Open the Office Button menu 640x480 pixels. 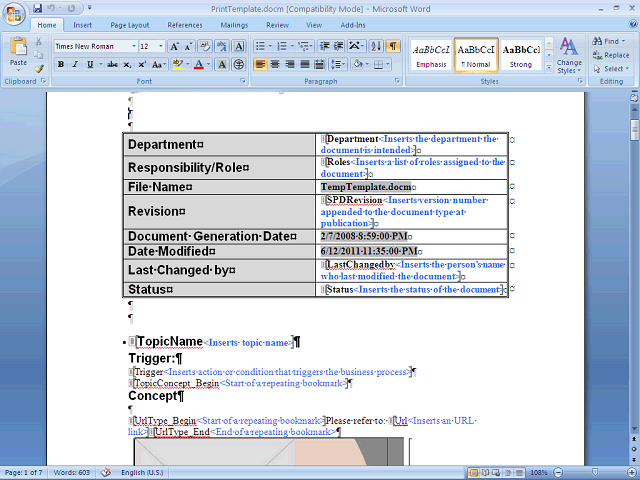[x=14, y=14]
